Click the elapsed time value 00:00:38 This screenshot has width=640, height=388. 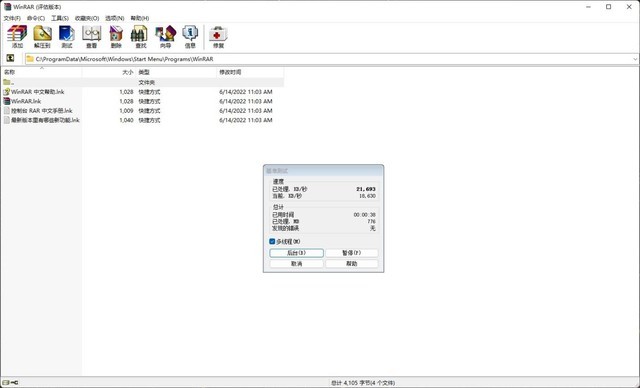364,215
